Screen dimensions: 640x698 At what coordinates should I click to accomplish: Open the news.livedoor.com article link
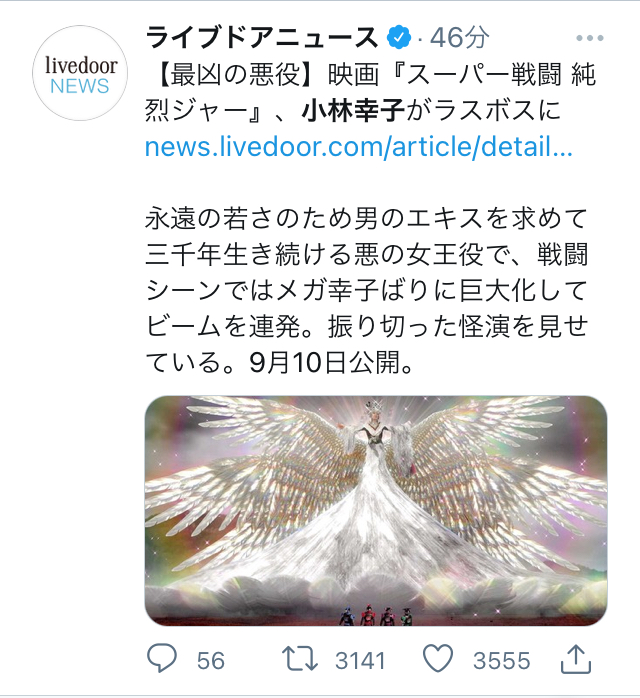coord(359,146)
